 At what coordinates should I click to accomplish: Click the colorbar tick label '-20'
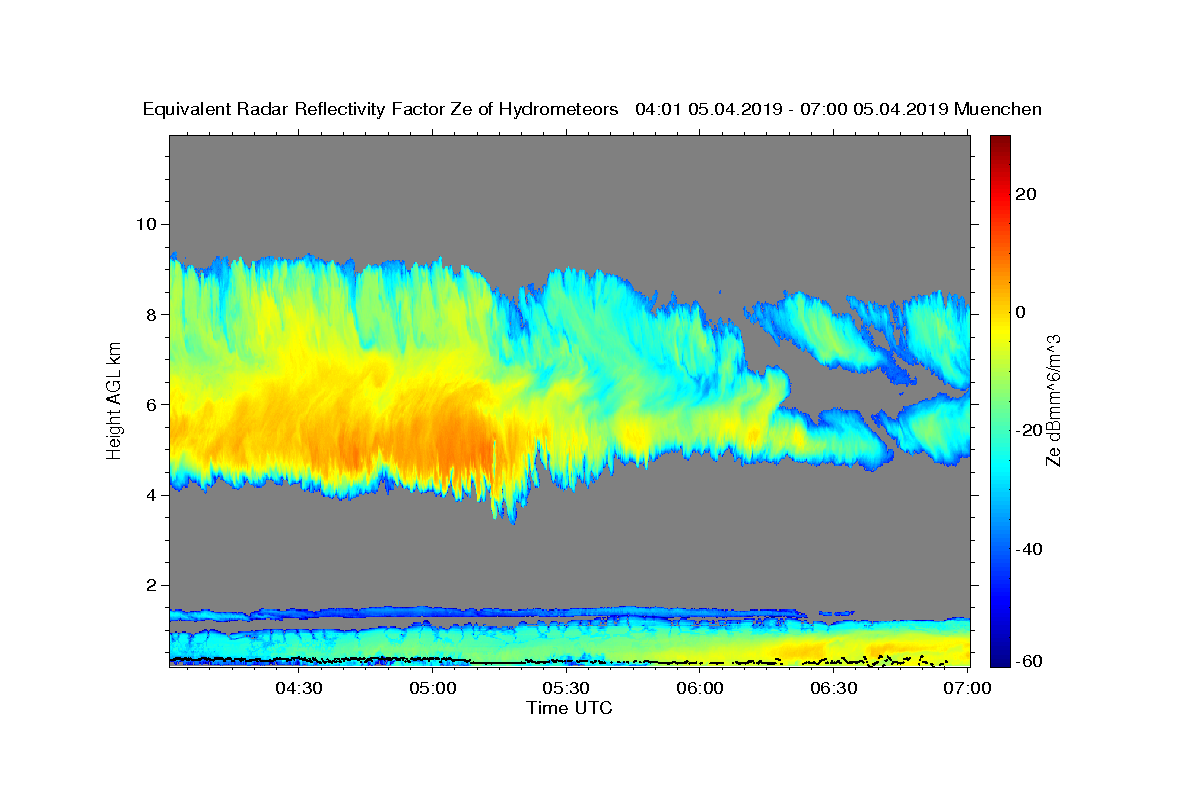coord(1030,430)
